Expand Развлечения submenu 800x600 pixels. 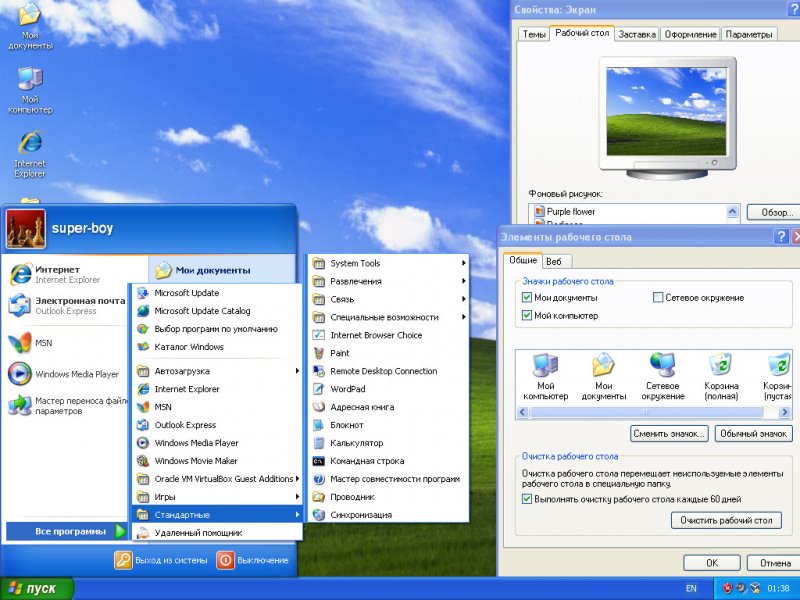click(388, 281)
